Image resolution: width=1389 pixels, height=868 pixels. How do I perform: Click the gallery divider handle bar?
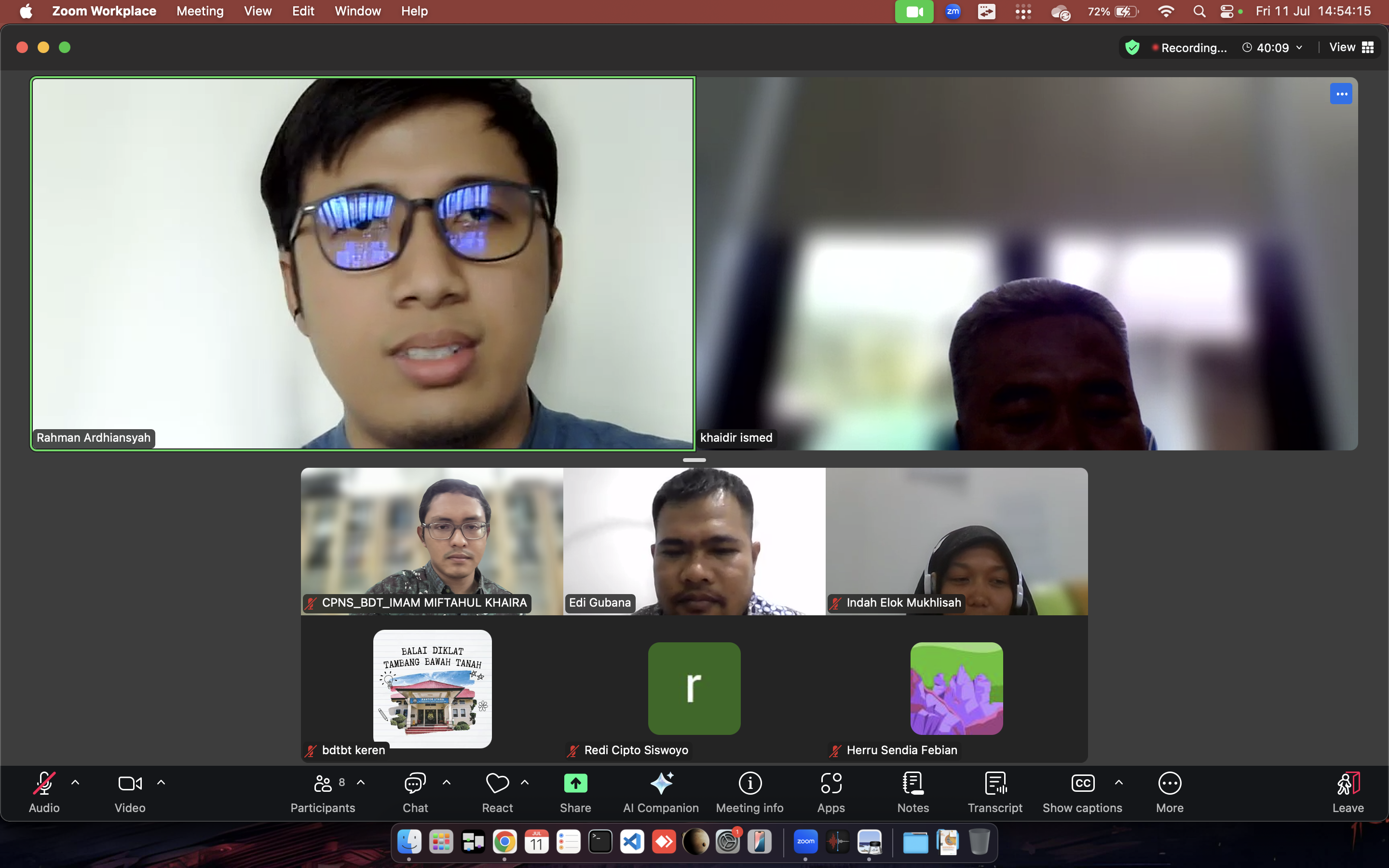[694, 460]
